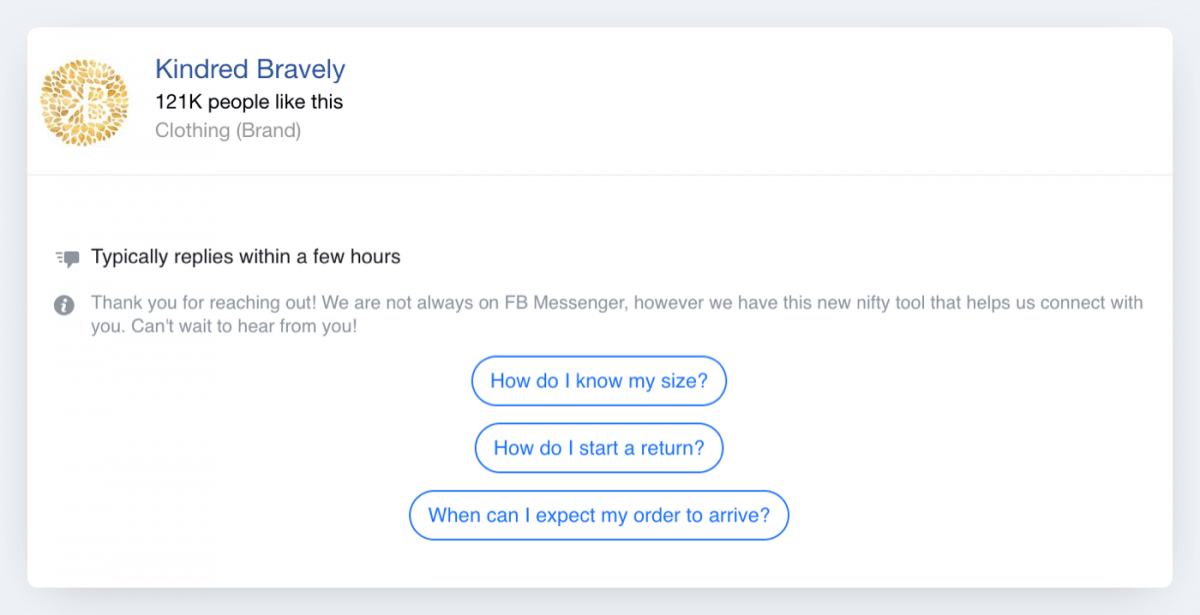1200x615 pixels.
Task: Click the divider line below the page header
Action: 600,175
